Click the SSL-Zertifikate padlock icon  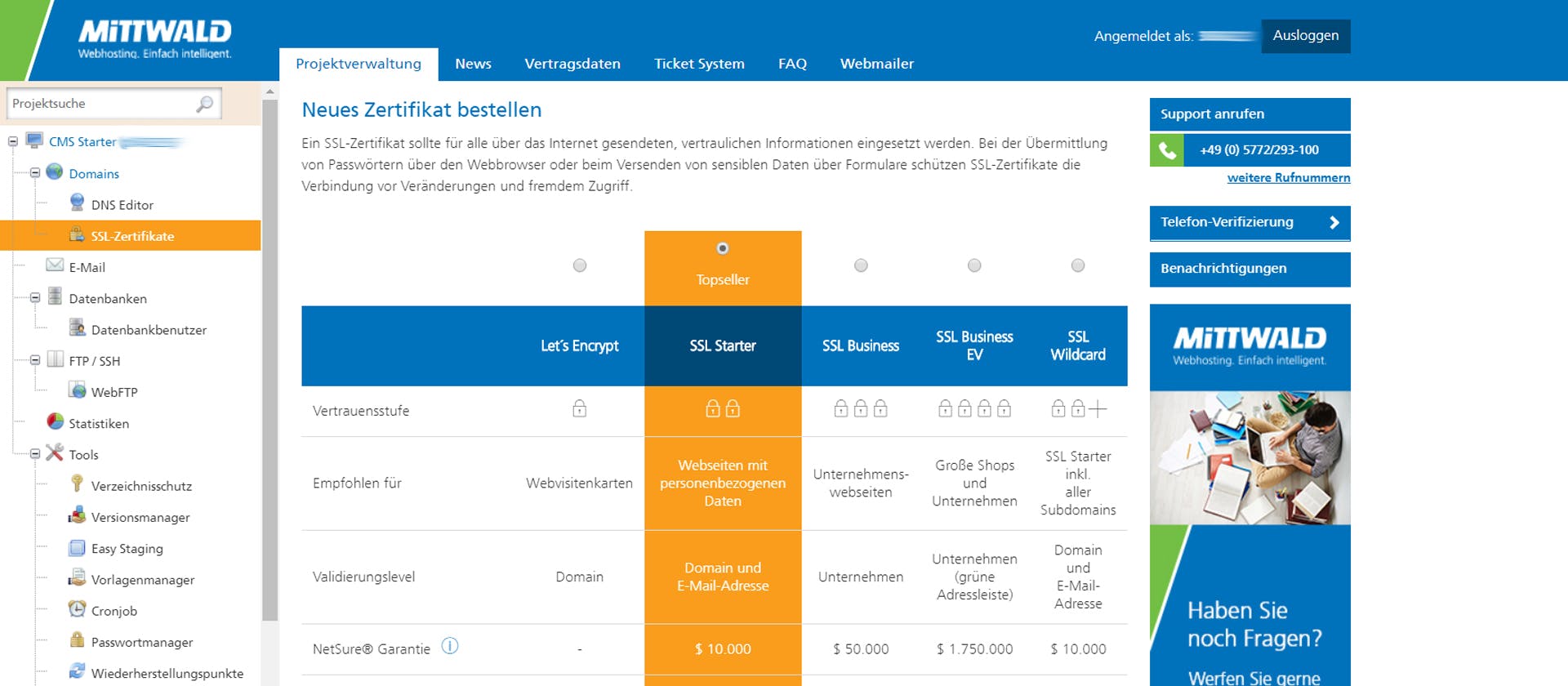pyautogui.click(x=77, y=234)
